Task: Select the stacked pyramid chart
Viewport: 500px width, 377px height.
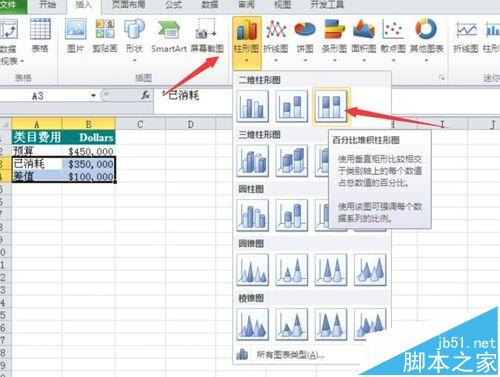Action: (292, 324)
